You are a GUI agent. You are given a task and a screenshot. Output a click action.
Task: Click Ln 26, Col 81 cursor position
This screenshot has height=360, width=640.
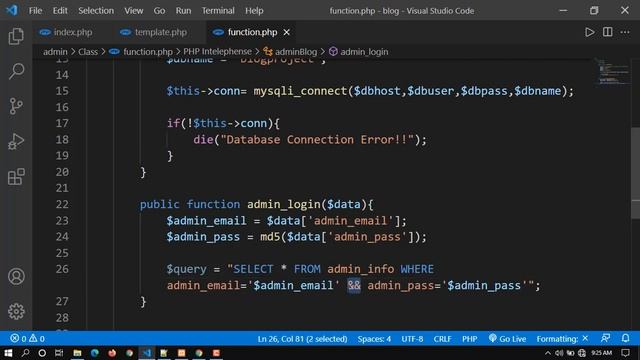coord(302,339)
